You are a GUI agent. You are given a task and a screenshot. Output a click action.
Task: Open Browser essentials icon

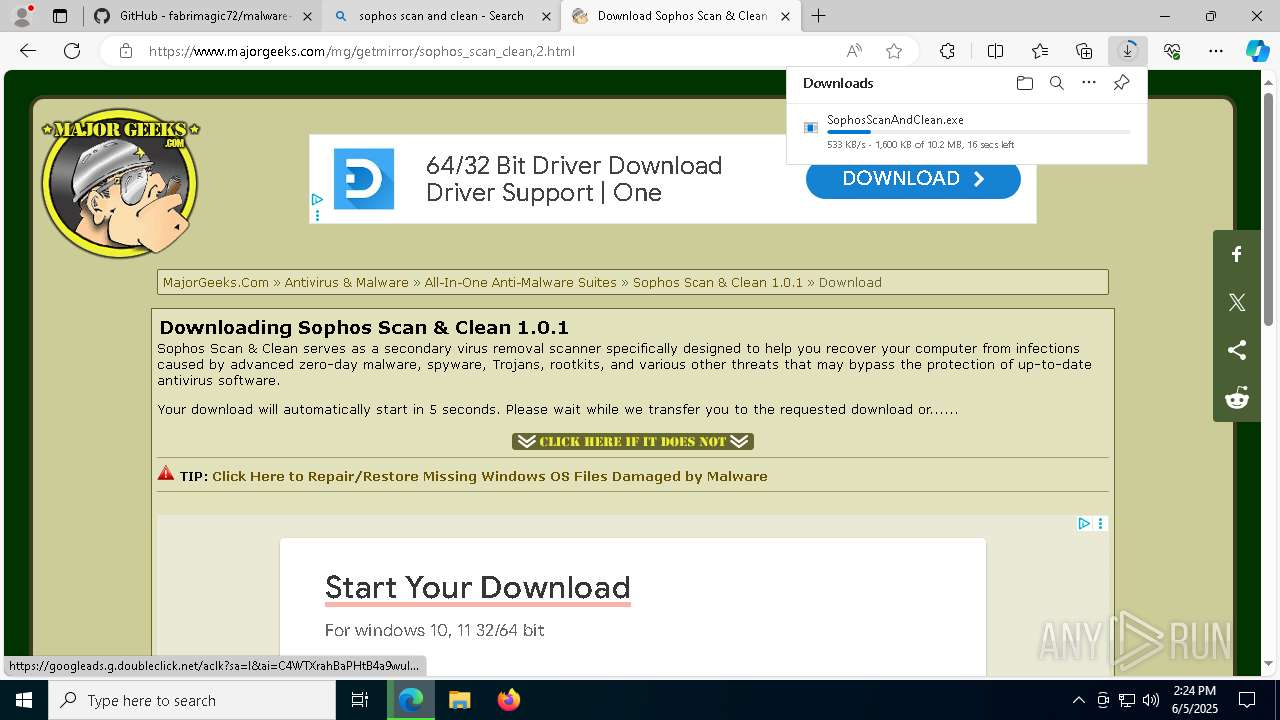[x=1172, y=51]
